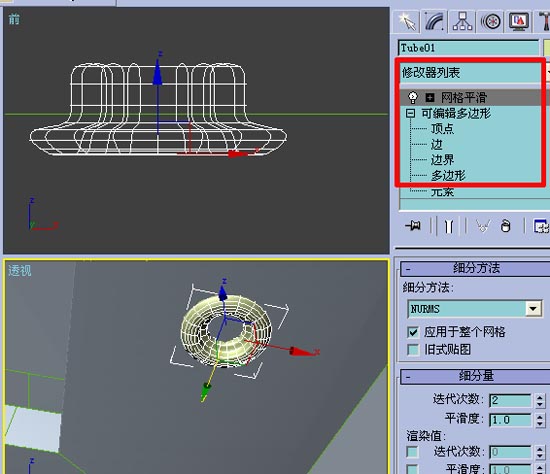This screenshot has width=550, height=474.
Task: Click Remove Modifier trash icon
Action: click(x=505, y=226)
